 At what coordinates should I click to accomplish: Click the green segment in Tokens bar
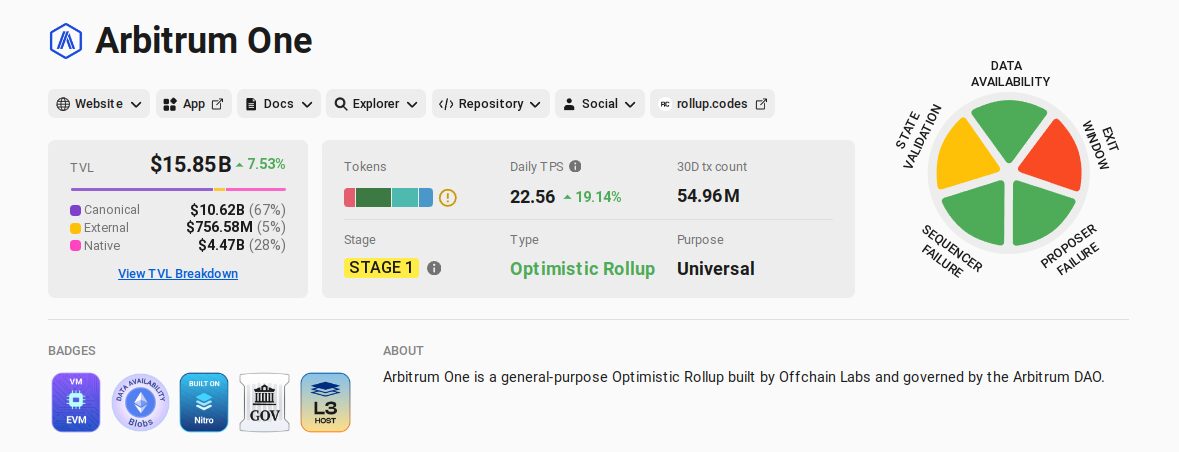point(373,198)
